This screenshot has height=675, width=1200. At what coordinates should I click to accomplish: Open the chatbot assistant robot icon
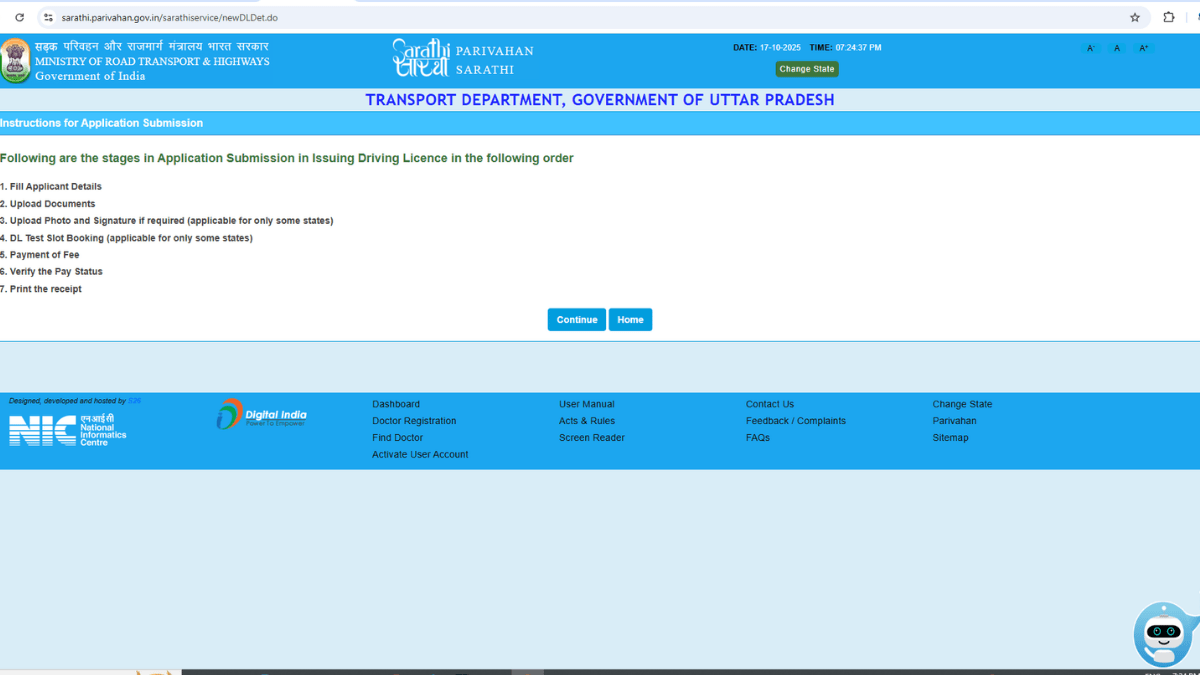click(1162, 633)
